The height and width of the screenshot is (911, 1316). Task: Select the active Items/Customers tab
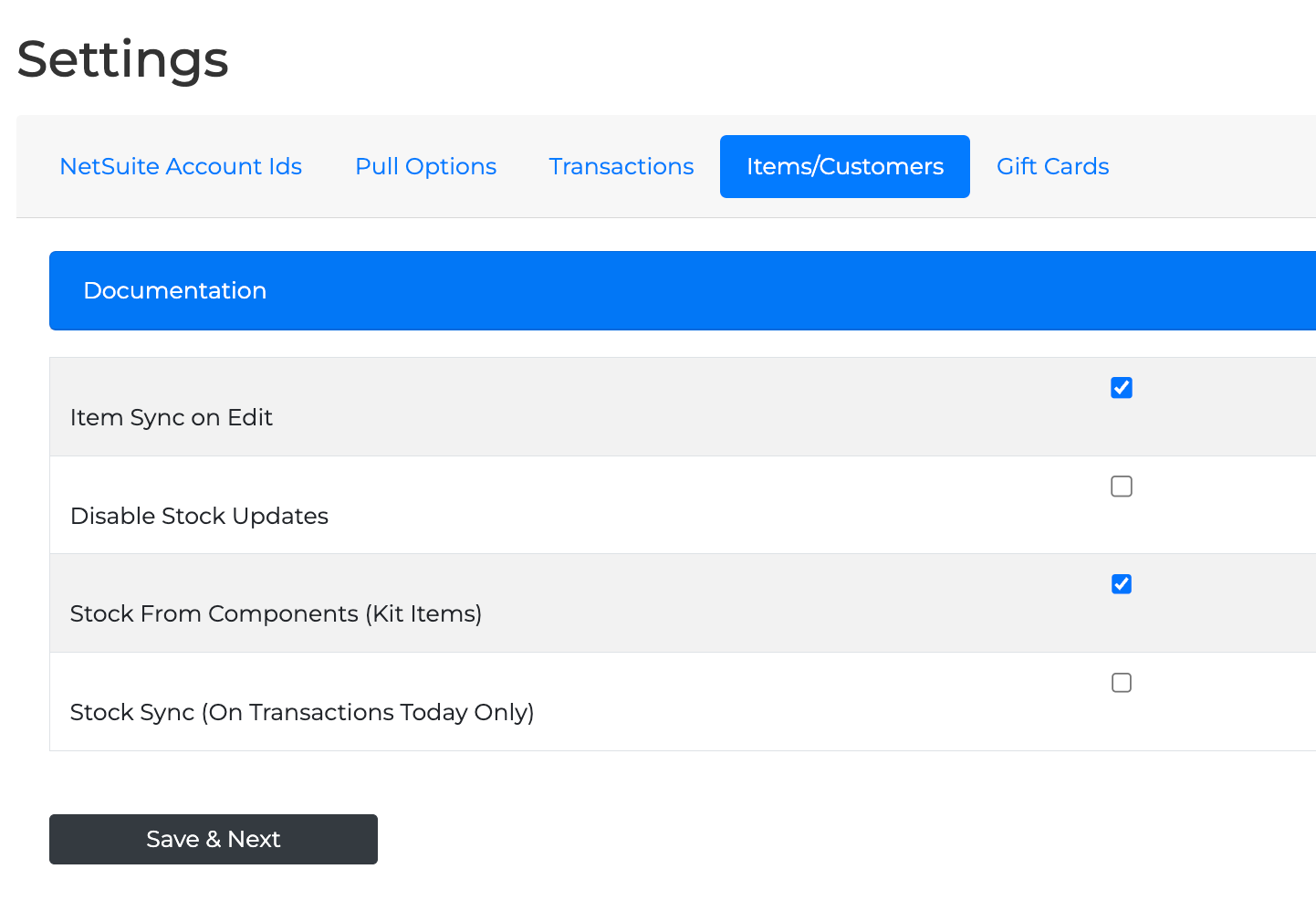click(844, 166)
